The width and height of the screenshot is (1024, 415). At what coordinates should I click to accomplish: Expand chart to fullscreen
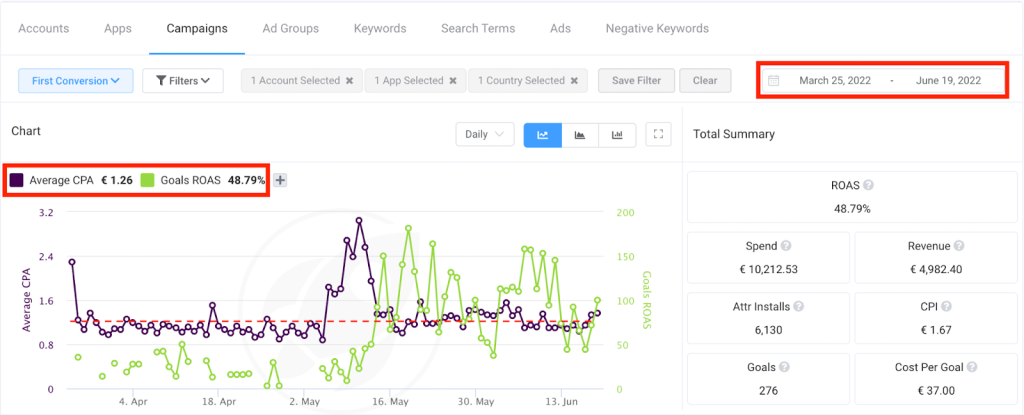658,135
